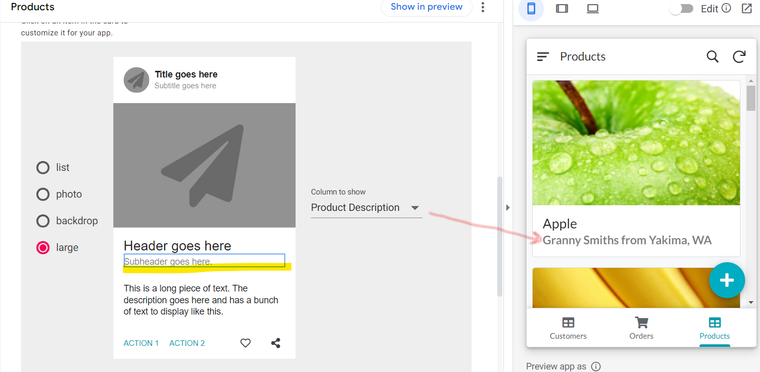Open preview in new window icon
This screenshot has width=760, height=372.
point(746,8)
